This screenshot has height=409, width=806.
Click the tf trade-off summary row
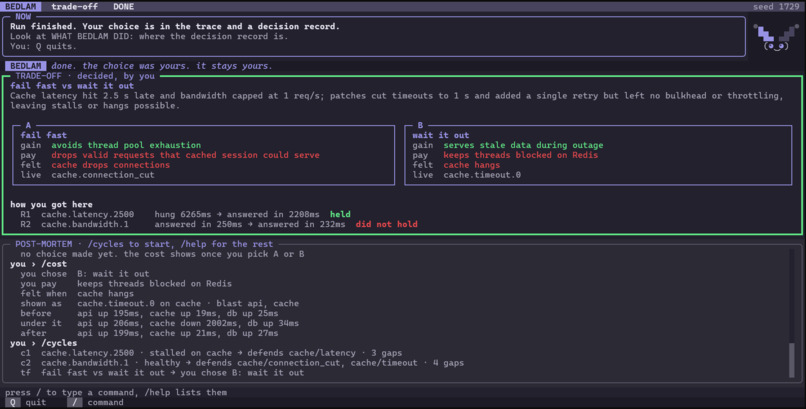162,373
